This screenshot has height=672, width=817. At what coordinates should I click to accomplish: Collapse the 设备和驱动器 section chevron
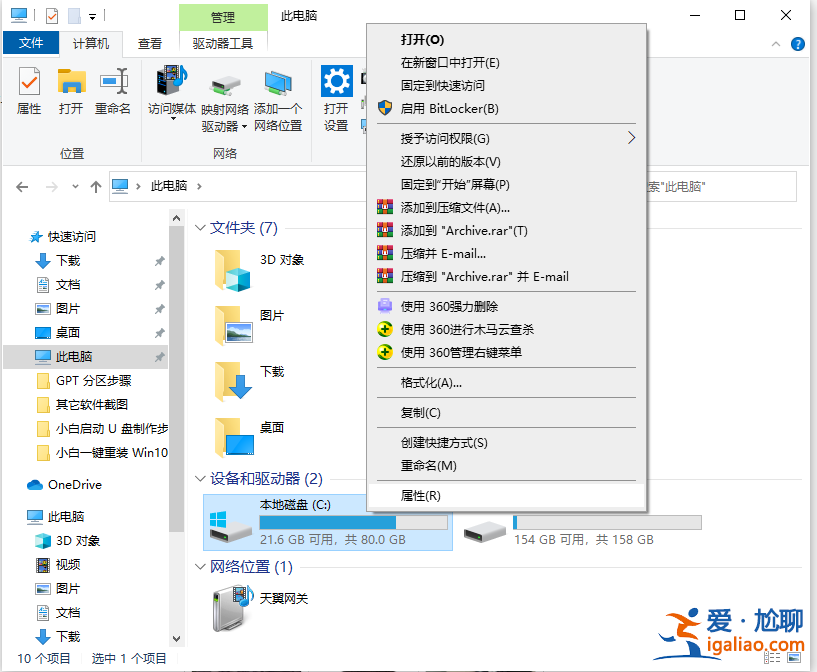click(201, 478)
